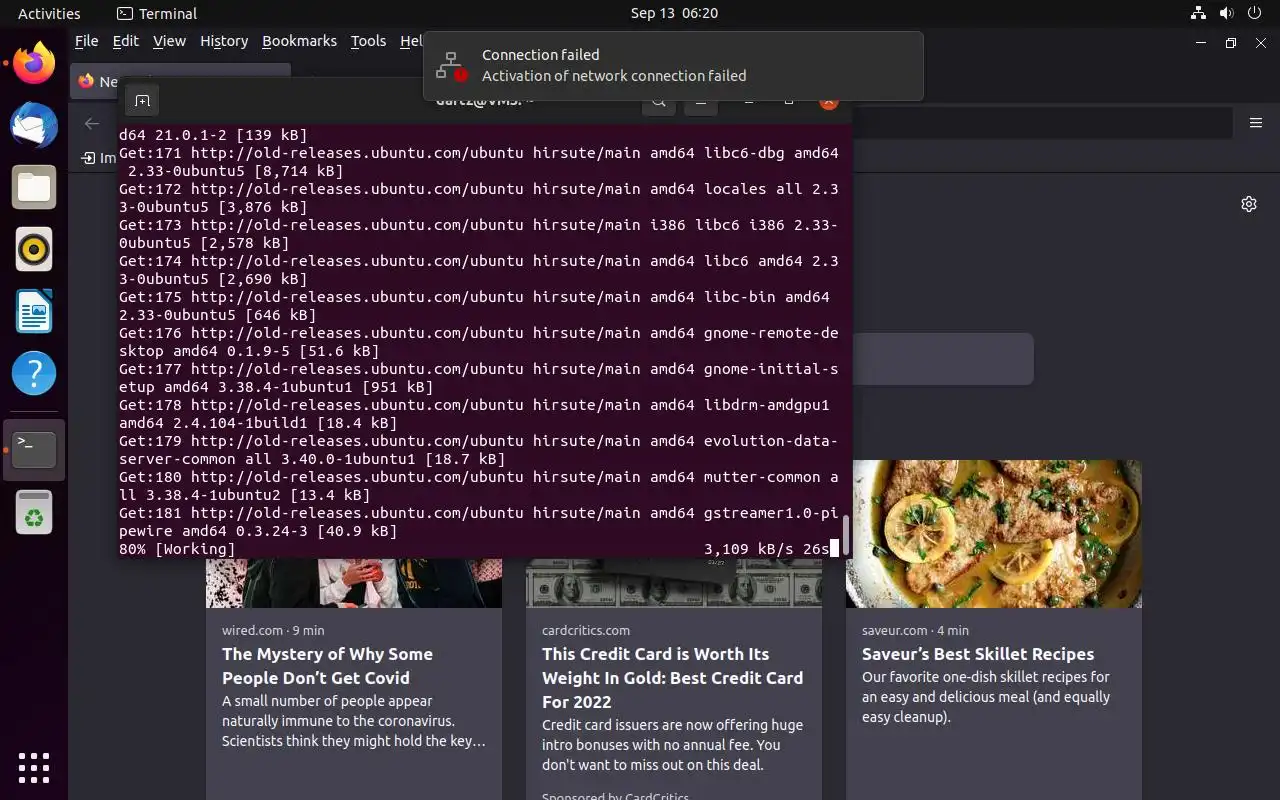This screenshot has height=800, width=1280.
Task: Open Firefox from the dock
Action: click(34, 63)
